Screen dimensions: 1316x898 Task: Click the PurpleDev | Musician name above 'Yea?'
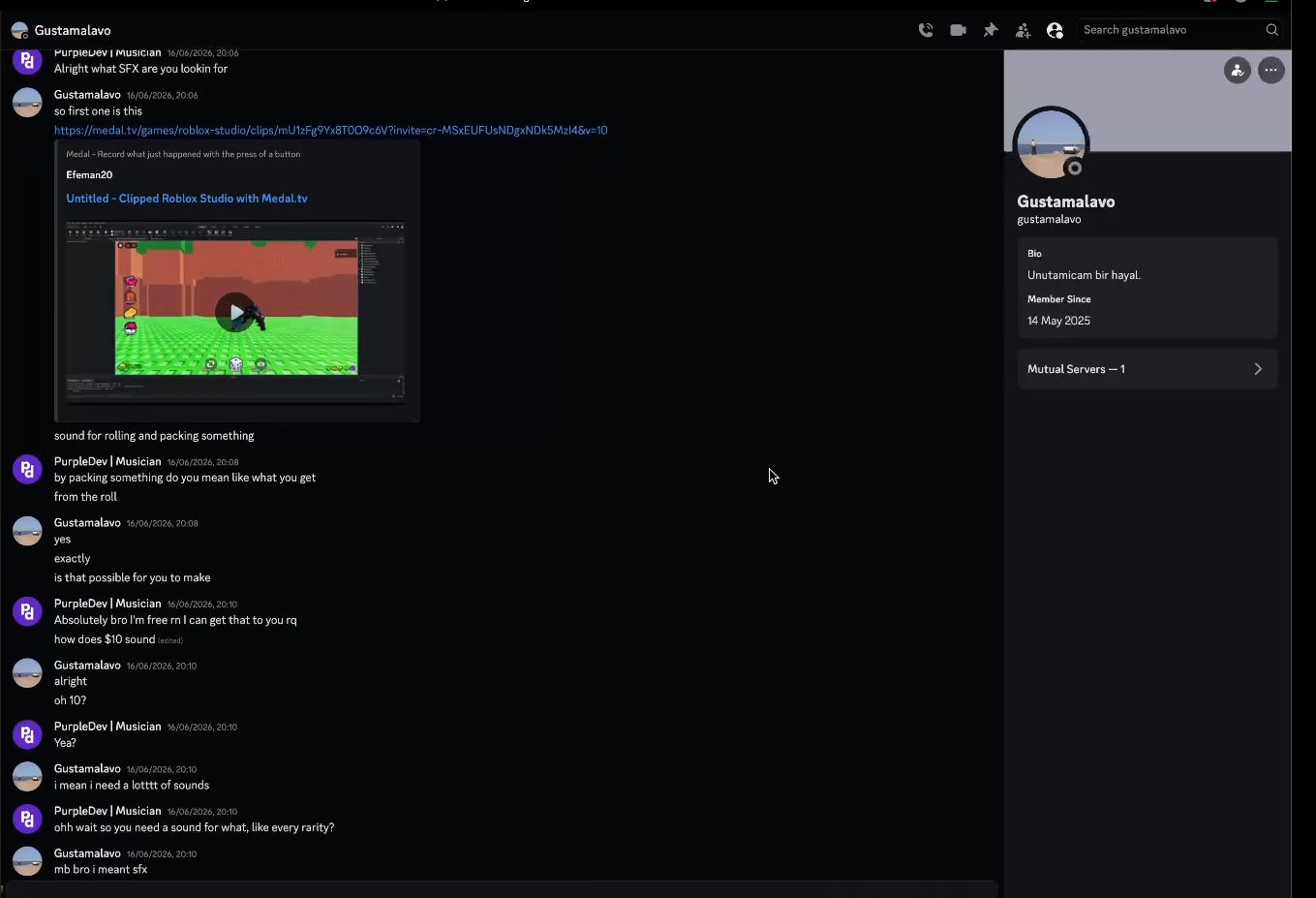(x=107, y=727)
